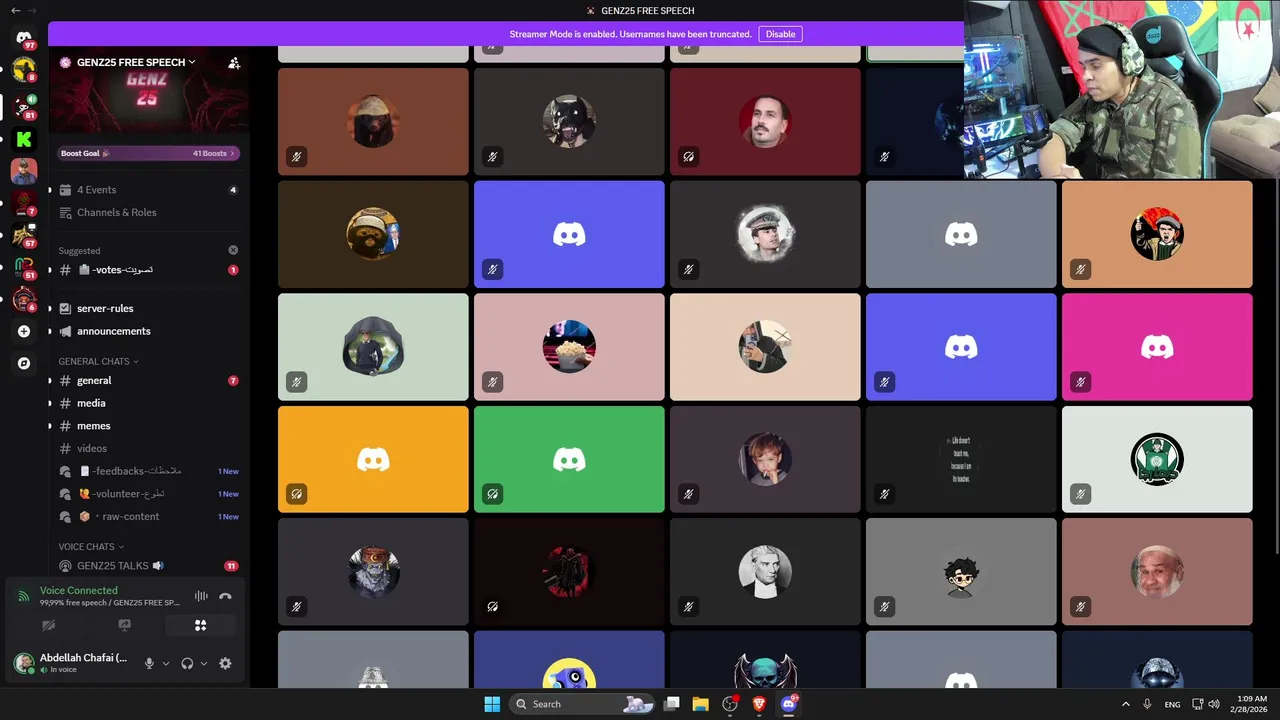
Task: Open the announcements channel
Action: point(148,331)
